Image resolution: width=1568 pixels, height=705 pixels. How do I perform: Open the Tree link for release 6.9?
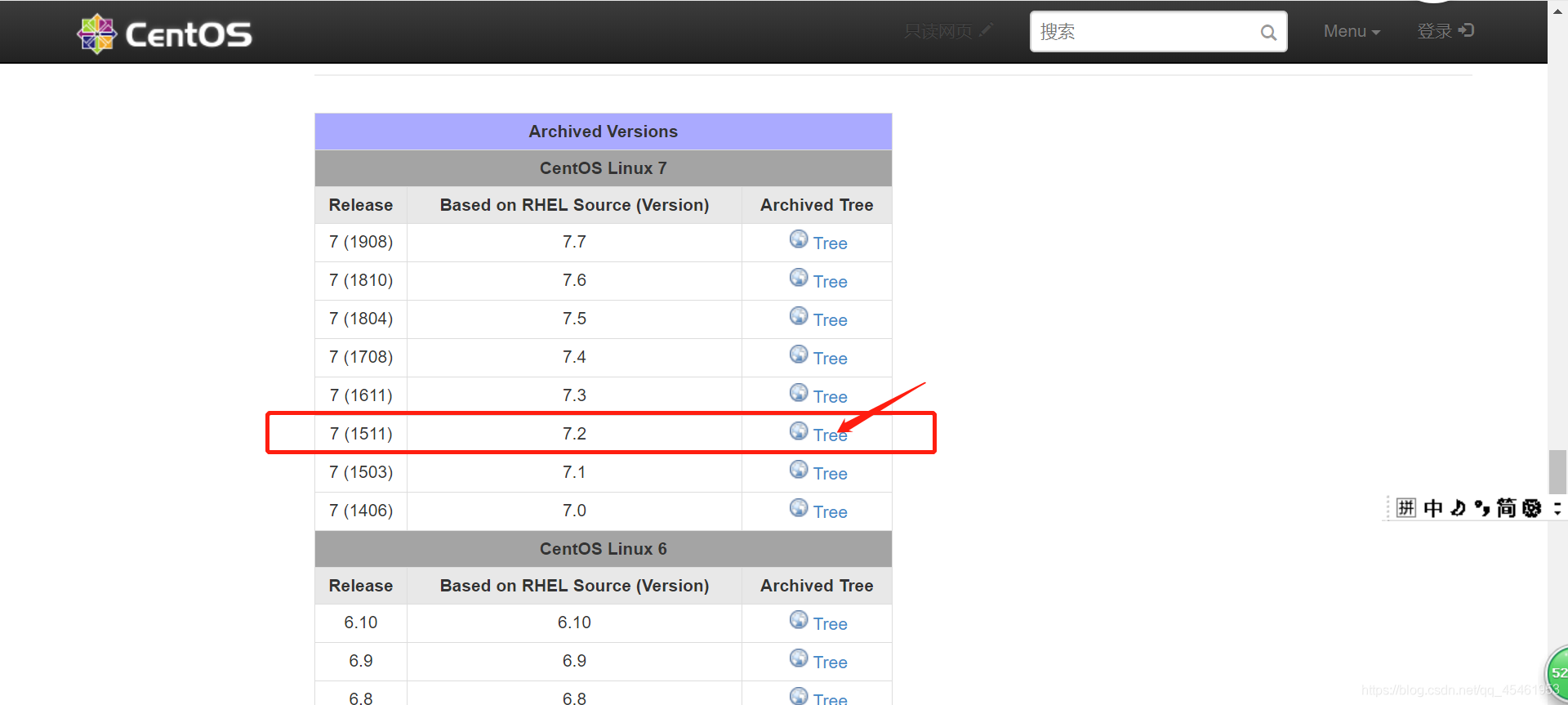point(830,663)
